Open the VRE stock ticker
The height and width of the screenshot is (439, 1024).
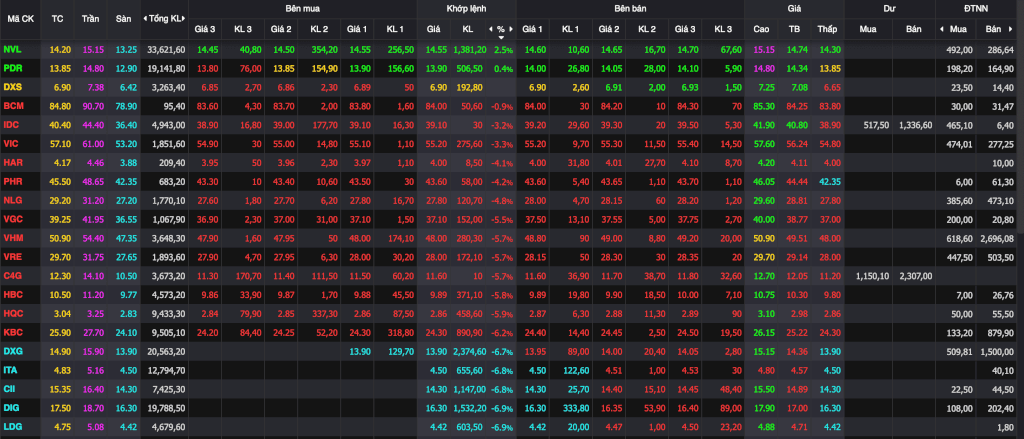tap(12, 256)
